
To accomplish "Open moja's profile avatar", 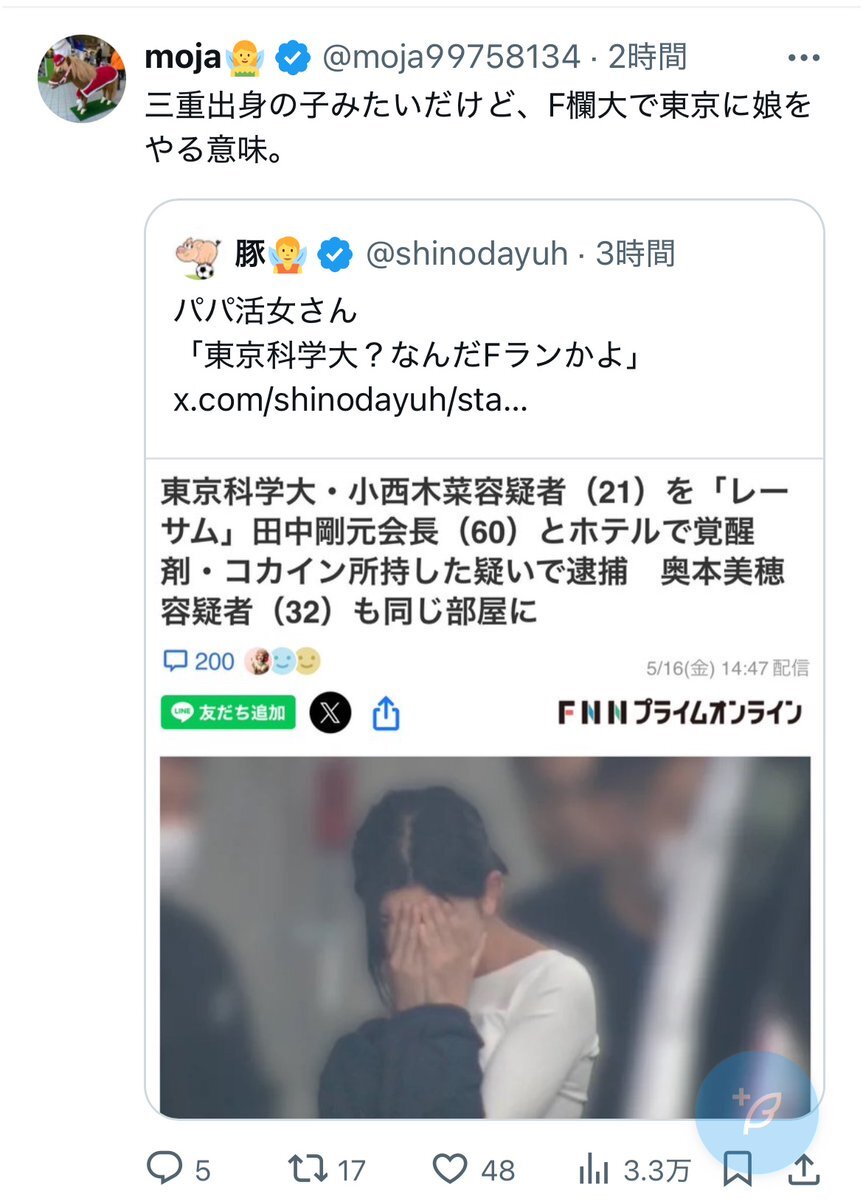I will pyautogui.click(x=82, y=78).
